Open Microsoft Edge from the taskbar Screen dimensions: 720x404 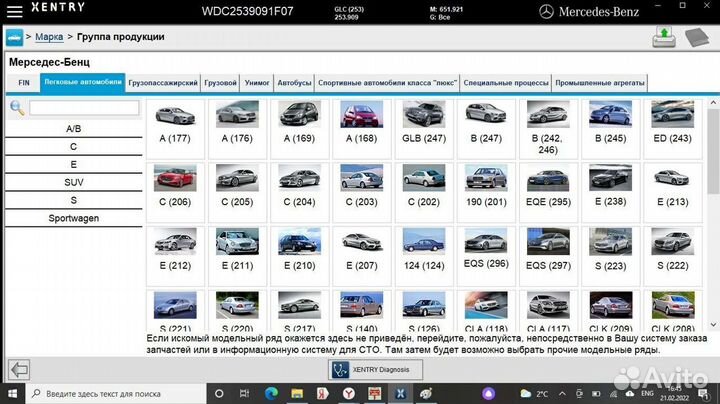pos(271,393)
